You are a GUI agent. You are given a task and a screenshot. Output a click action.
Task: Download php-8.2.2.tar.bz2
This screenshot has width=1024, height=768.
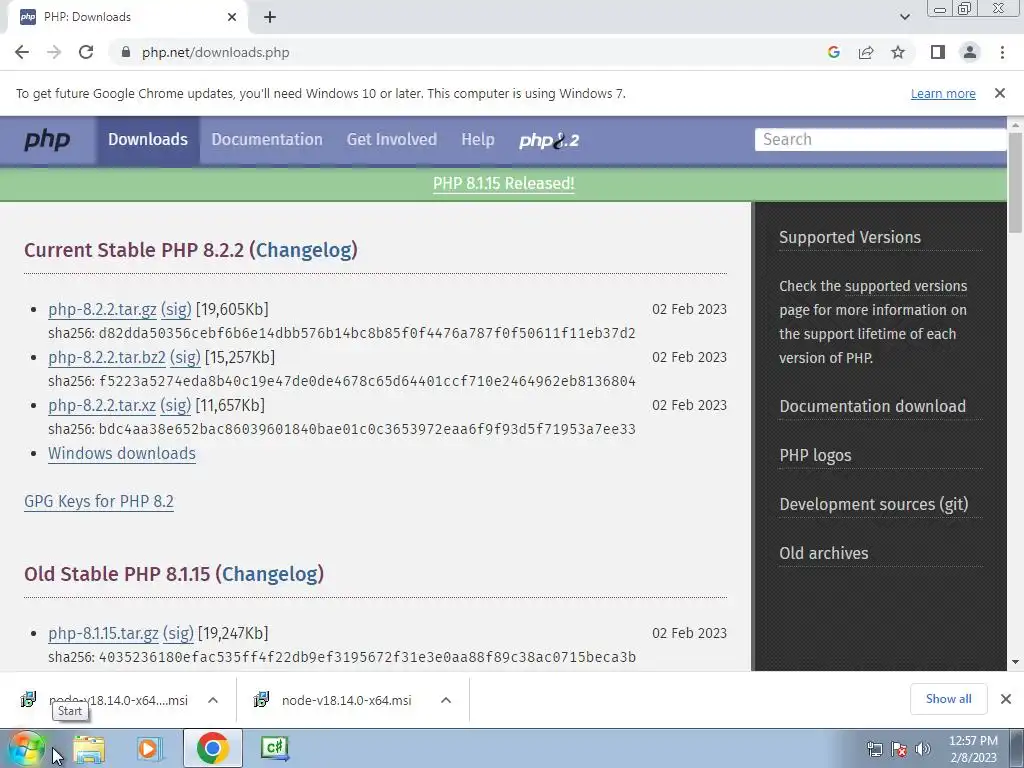click(107, 358)
